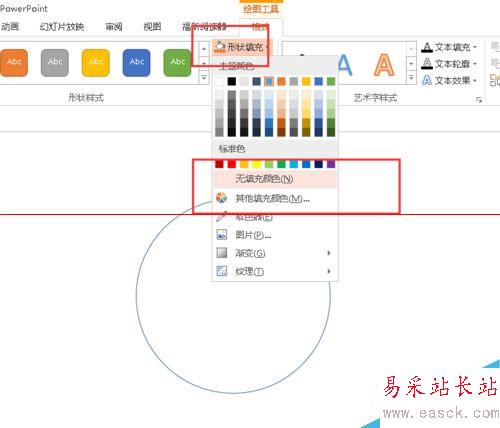This screenshot has height=428, width=500.
Task: Pick the orange theme color swatch
Action: pos(281,81)
